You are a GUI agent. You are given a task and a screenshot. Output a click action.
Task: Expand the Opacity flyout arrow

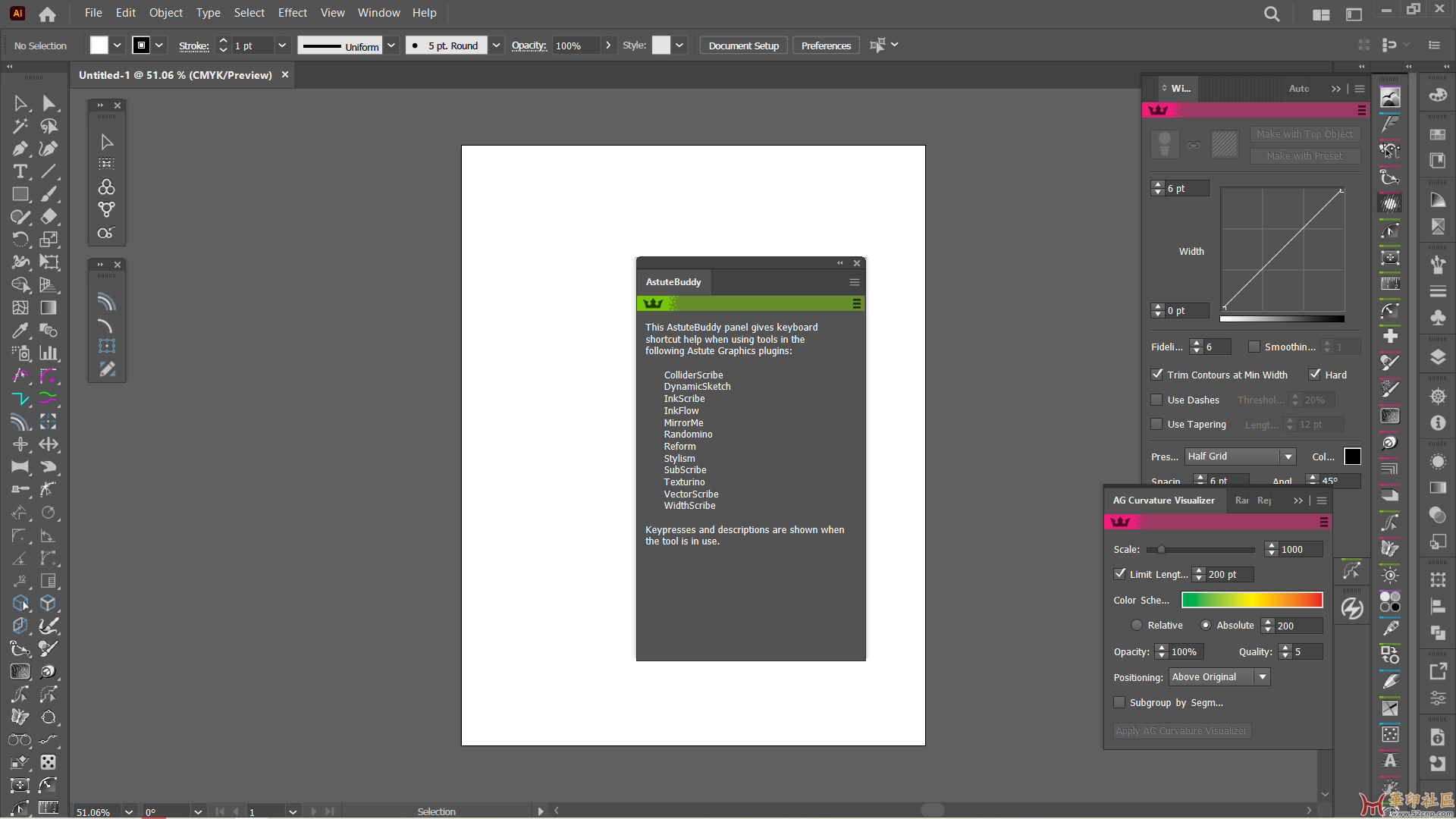tap(608, 45)
